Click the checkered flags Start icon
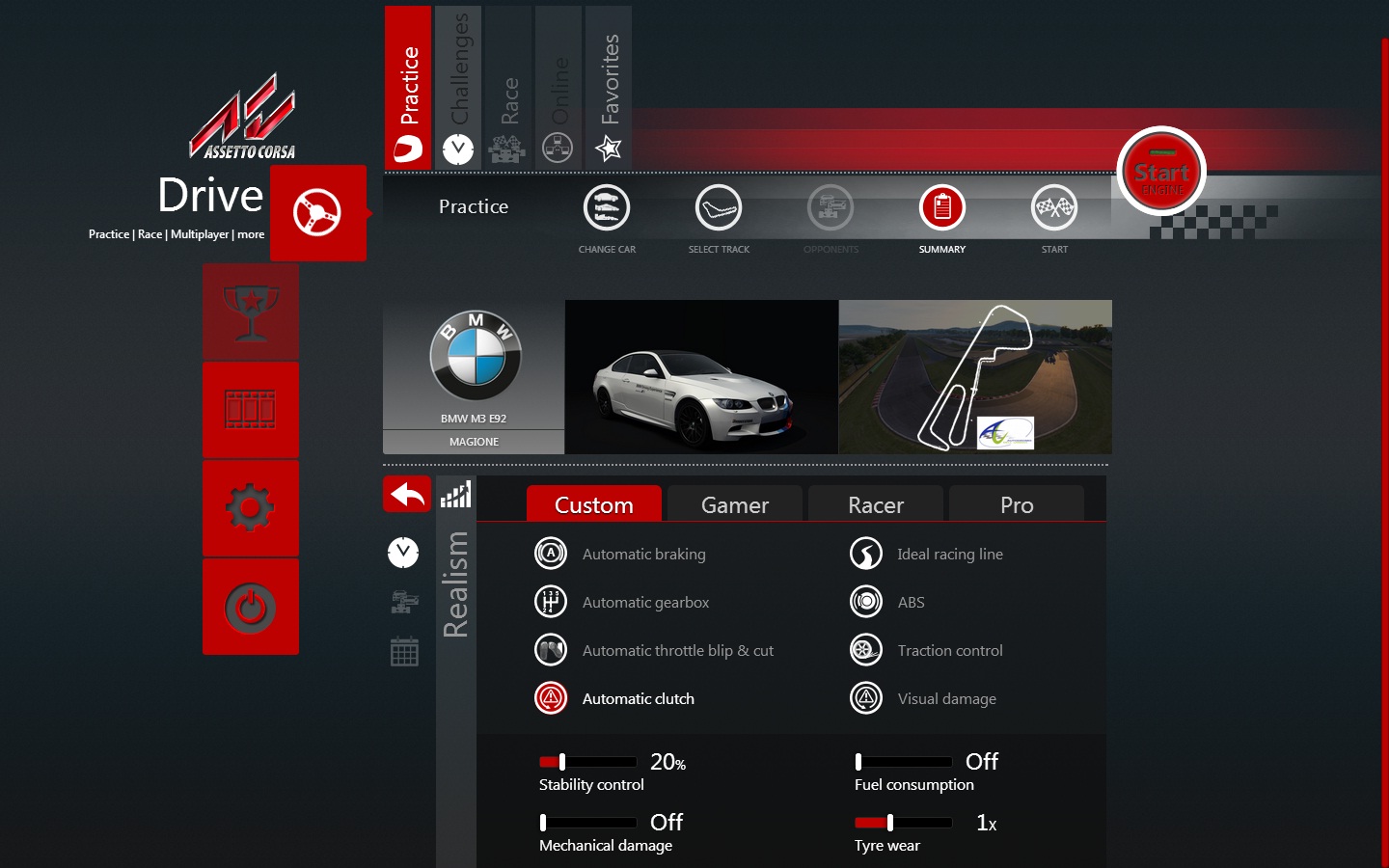The height and width of the screenshot is (868, 1389). point(1054,207)
